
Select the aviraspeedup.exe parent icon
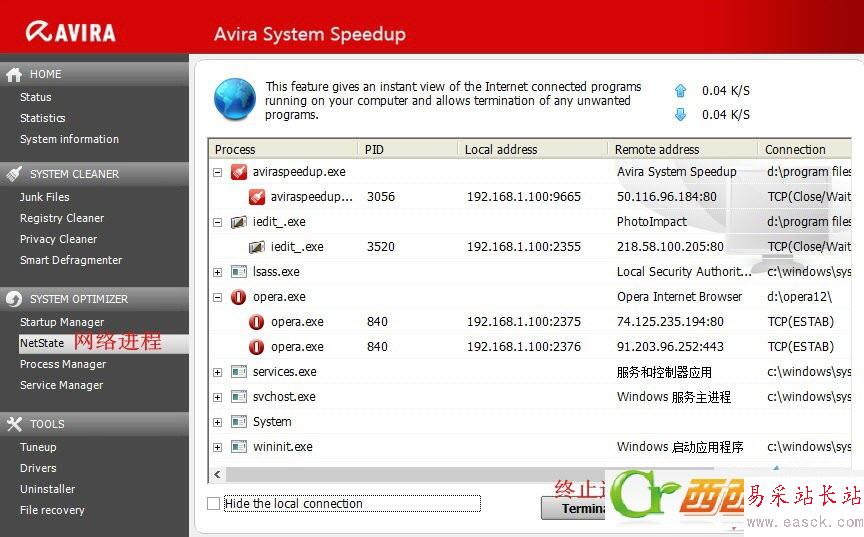[x=239, y=172]
